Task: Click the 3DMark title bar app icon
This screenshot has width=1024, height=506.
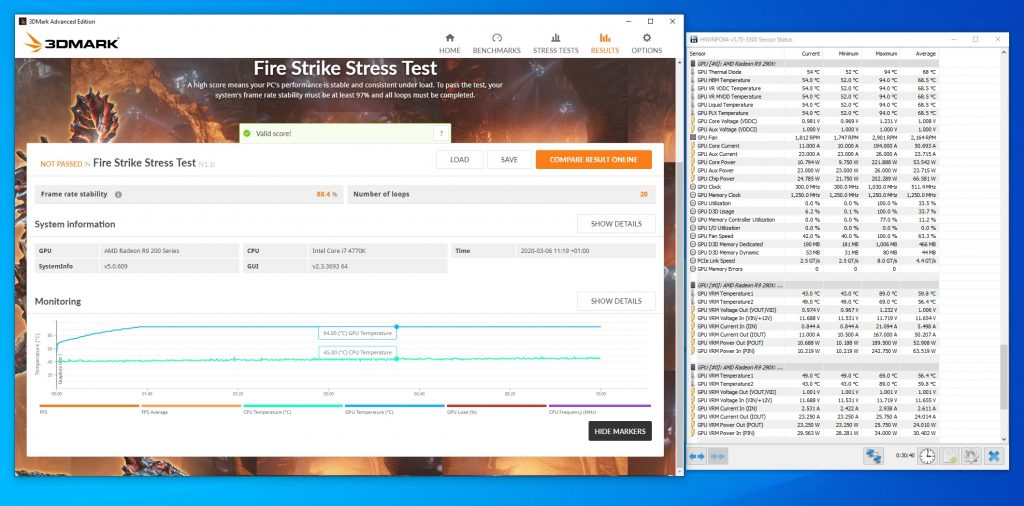Action: coord(22,22)
